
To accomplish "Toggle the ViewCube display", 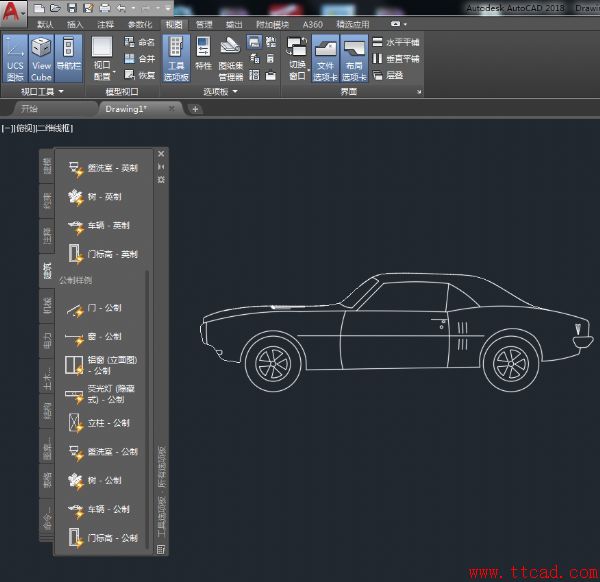I will point(41,59).
